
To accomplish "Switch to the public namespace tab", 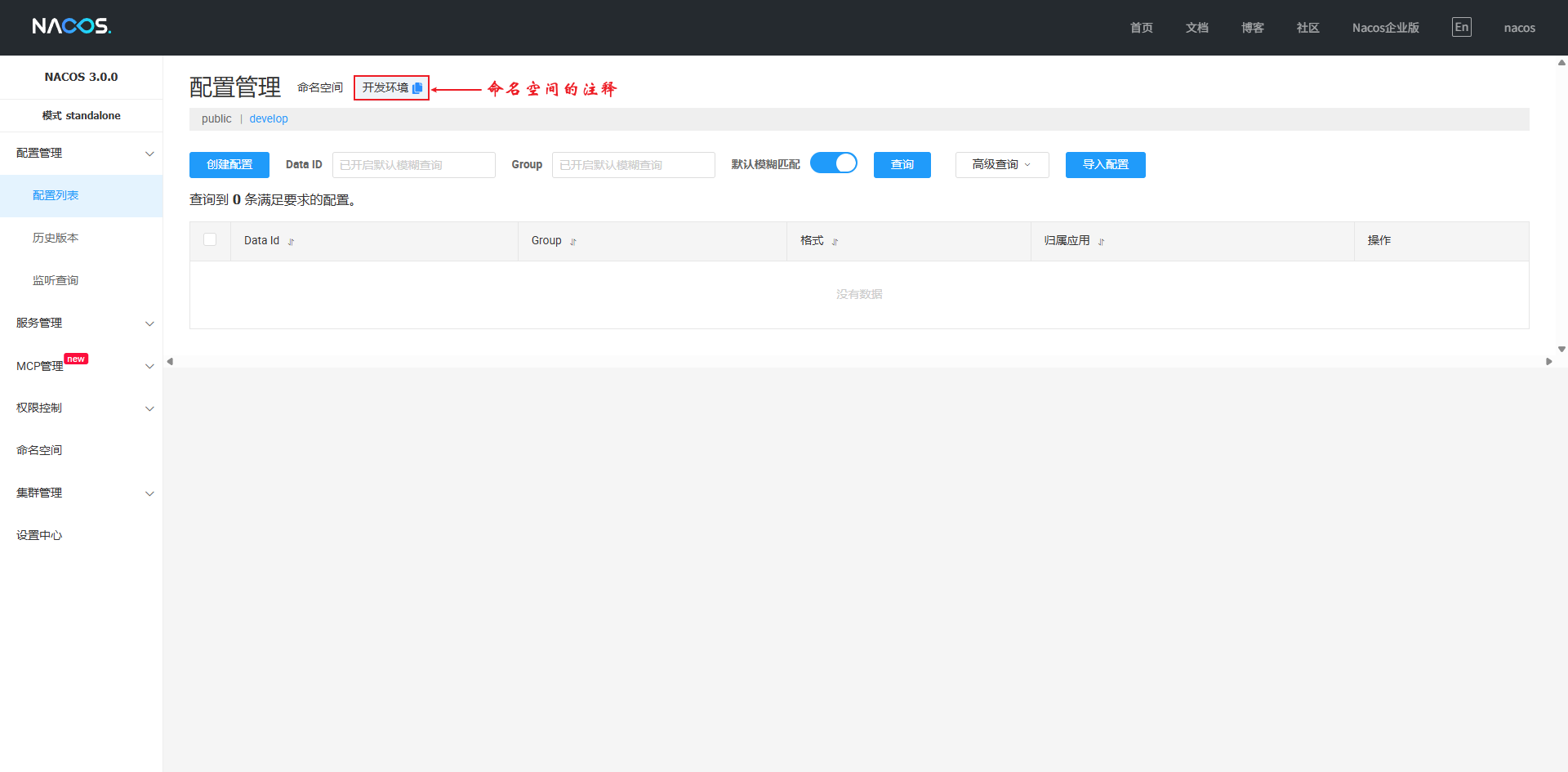I will [216, 118].
